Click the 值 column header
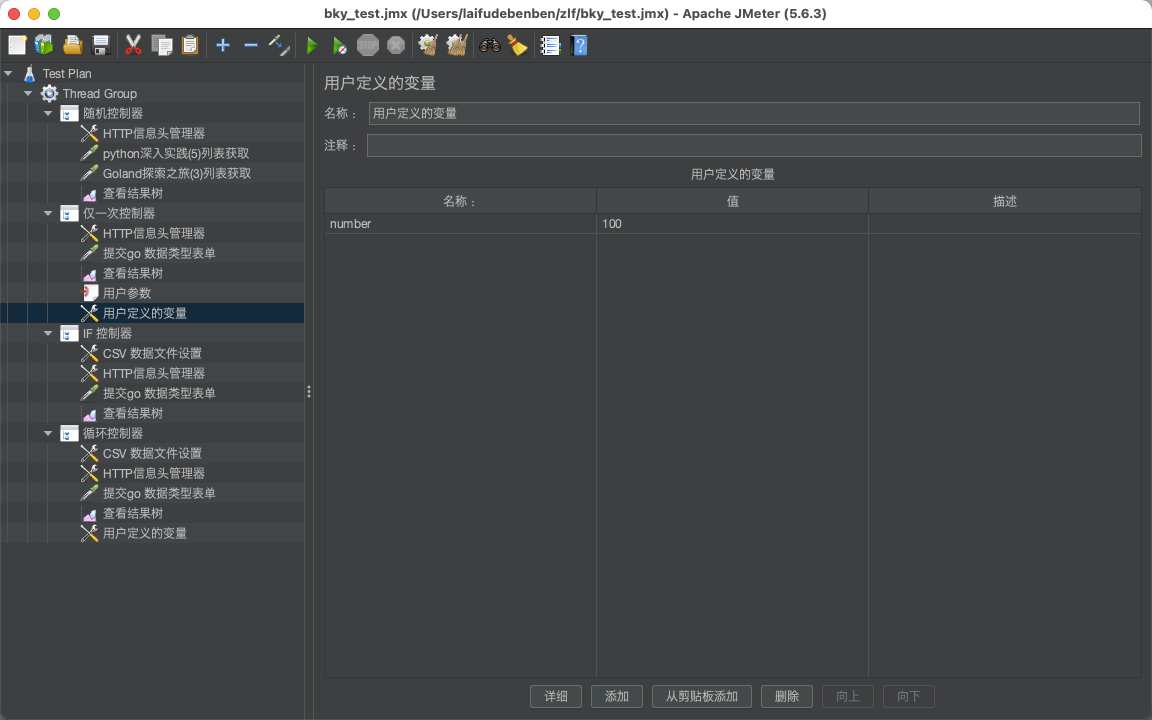 [x=732, y=201]
